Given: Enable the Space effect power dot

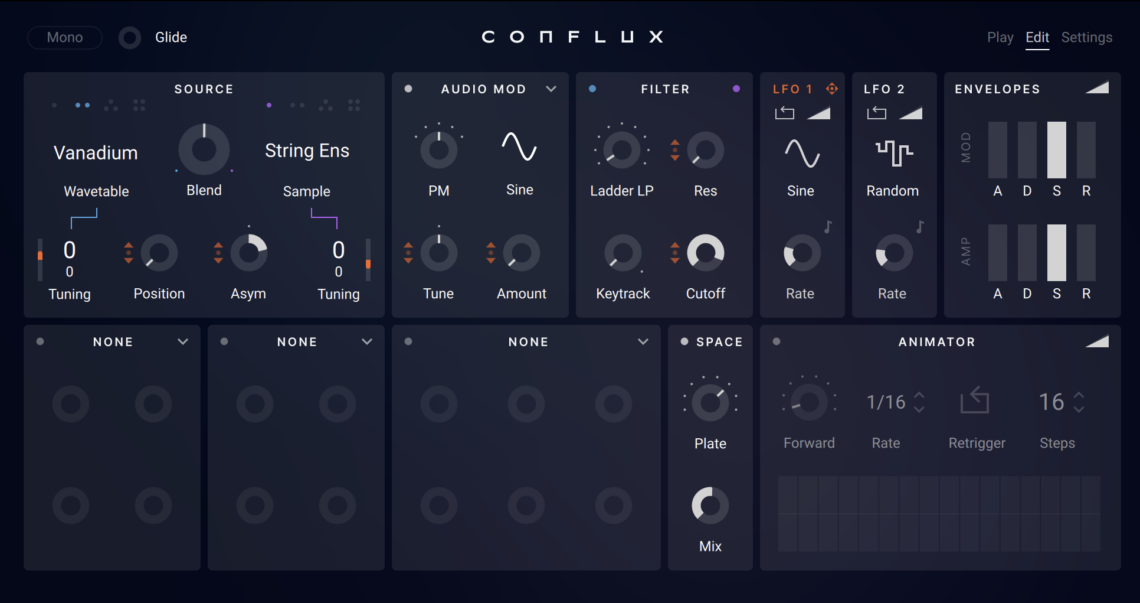Looking at the screenshot, I should (685, 342).
